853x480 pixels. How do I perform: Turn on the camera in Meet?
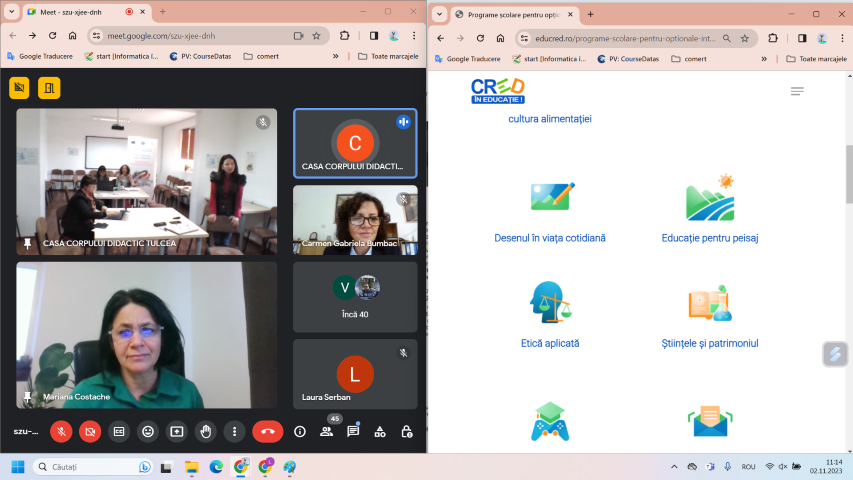click(90, 432)
